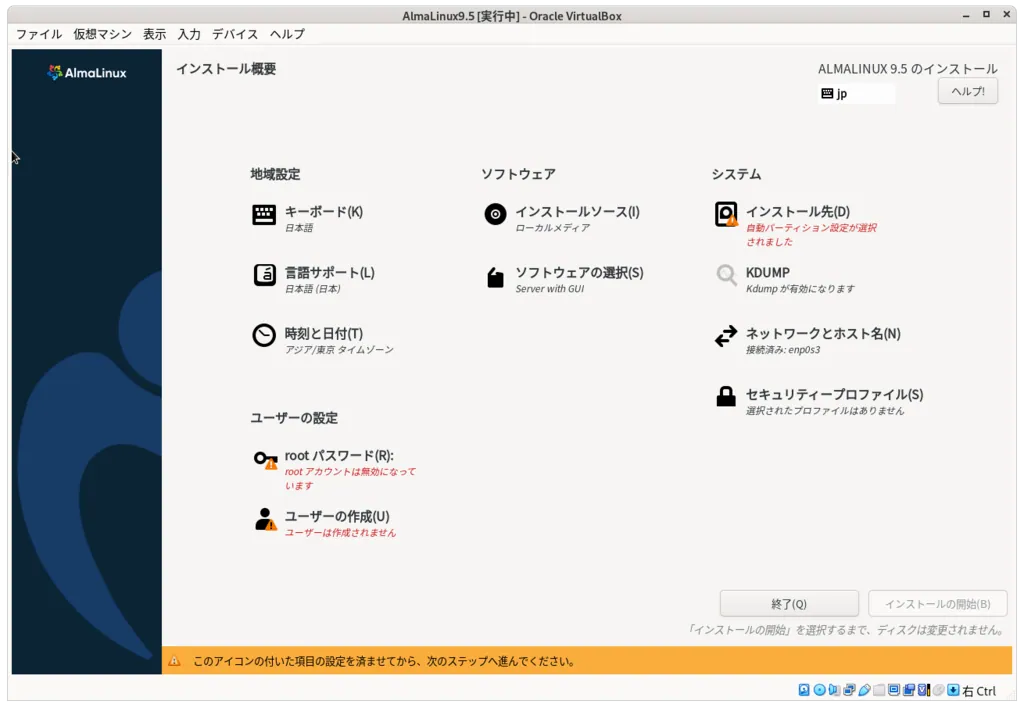Image resolution: width=1024 pixels, height=708 pixels.
Task: Click the keyboard icon beside キーボード
Action: 261,213
